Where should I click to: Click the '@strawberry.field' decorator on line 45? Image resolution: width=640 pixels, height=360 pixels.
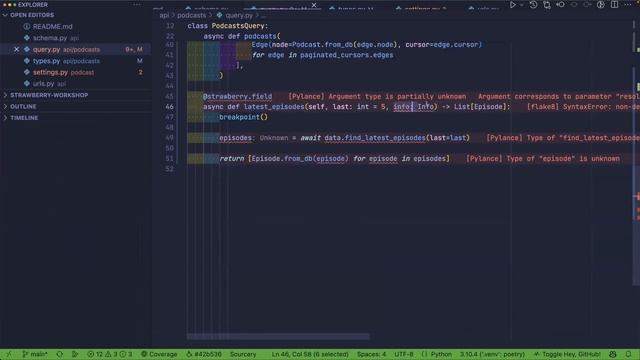coord(238,97)
